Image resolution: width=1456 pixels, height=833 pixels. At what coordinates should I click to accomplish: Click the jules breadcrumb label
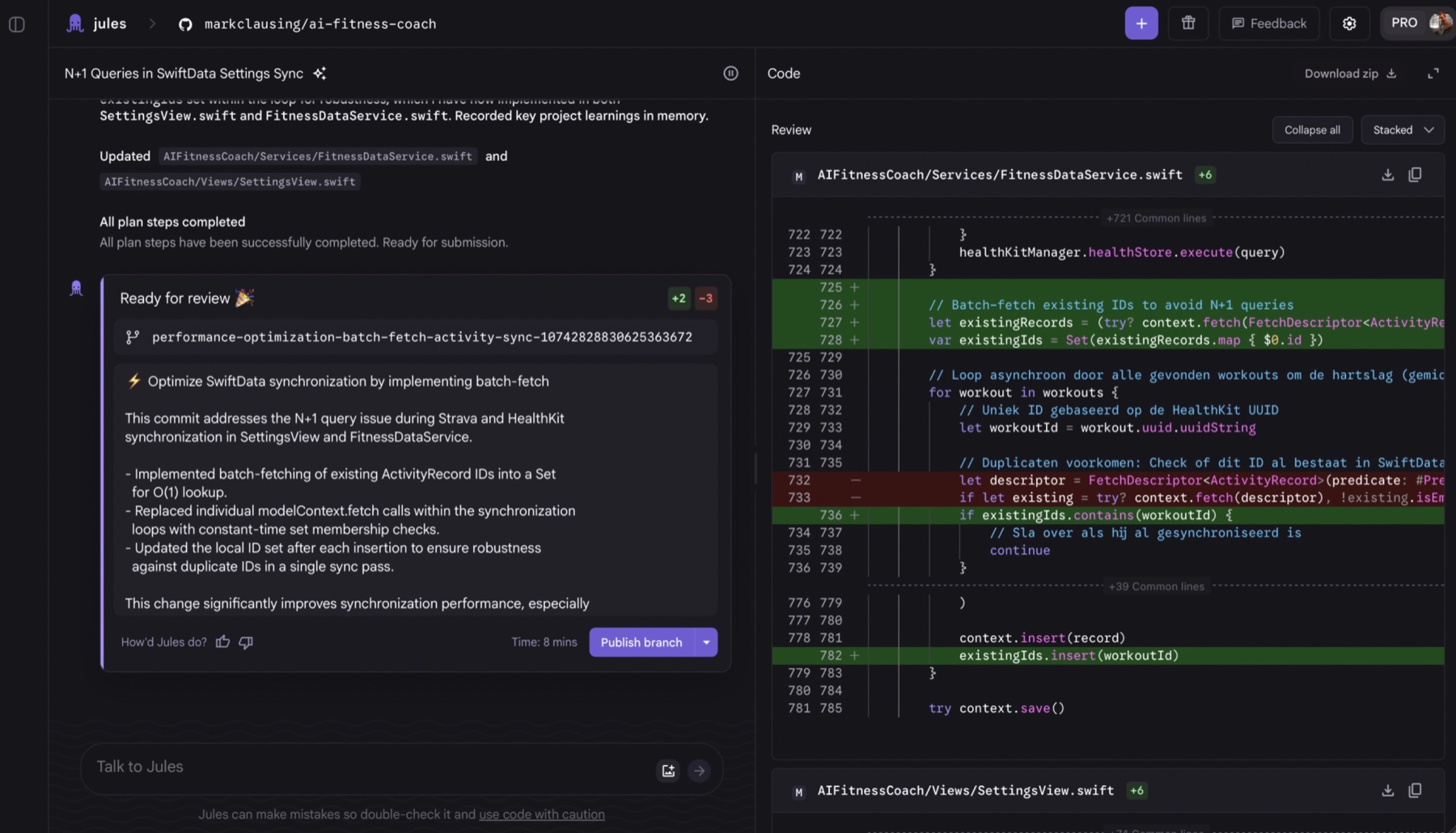pyautogui.click(x=109, y=23)
